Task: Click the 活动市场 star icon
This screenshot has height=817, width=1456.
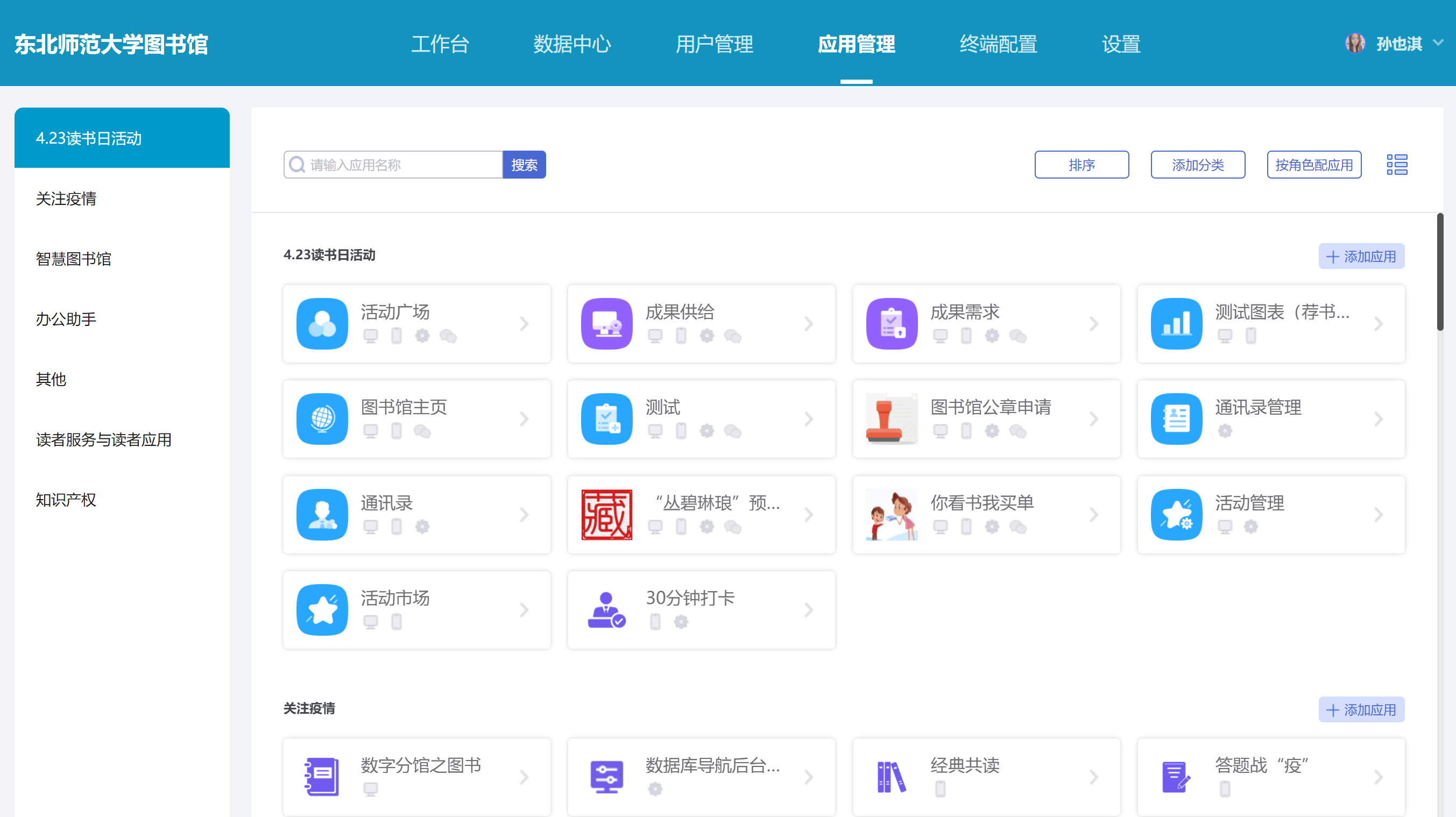Action: coord(322,609)
